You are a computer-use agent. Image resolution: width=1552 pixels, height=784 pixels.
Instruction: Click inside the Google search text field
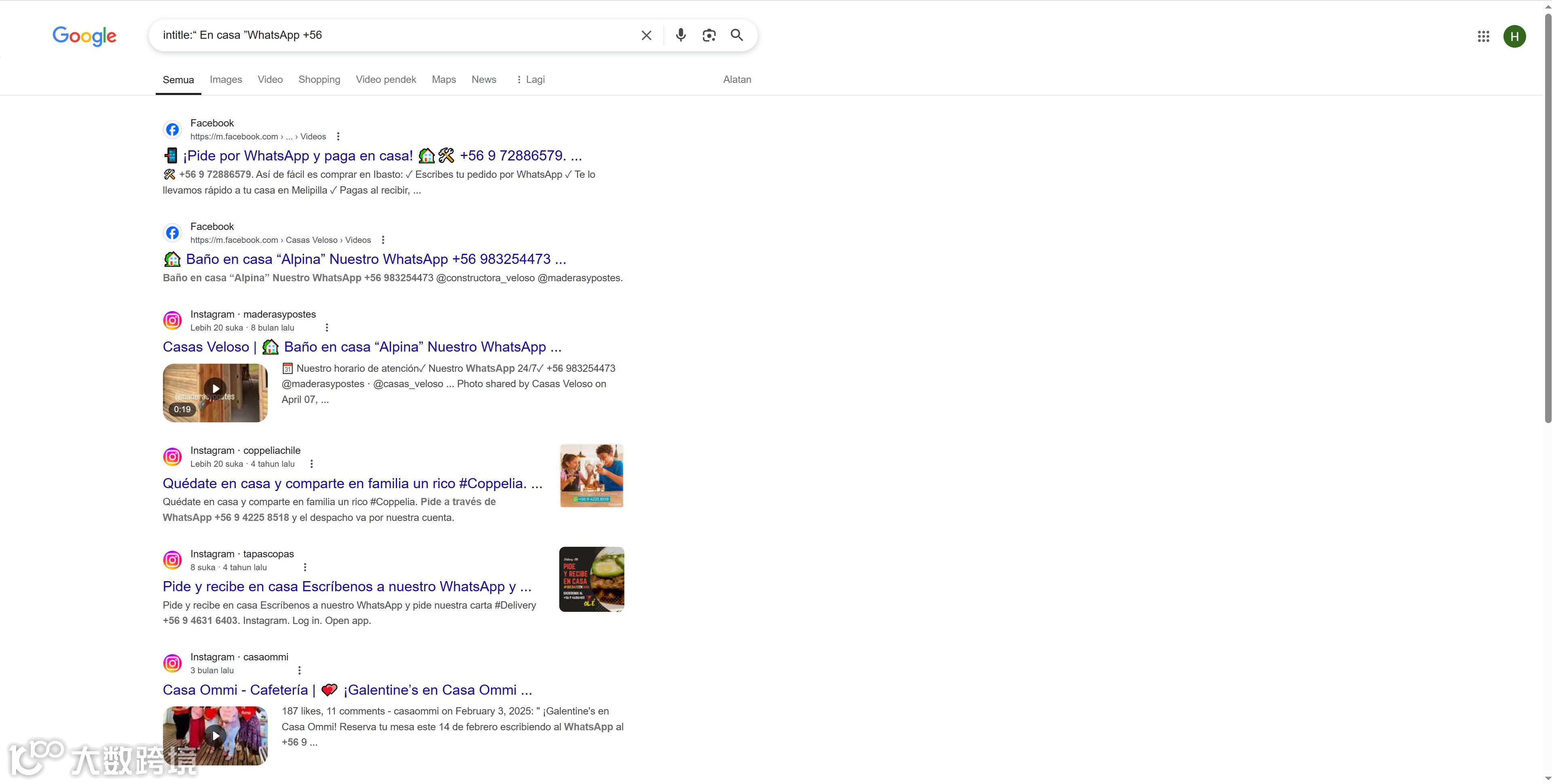click(x=391, y=35)
